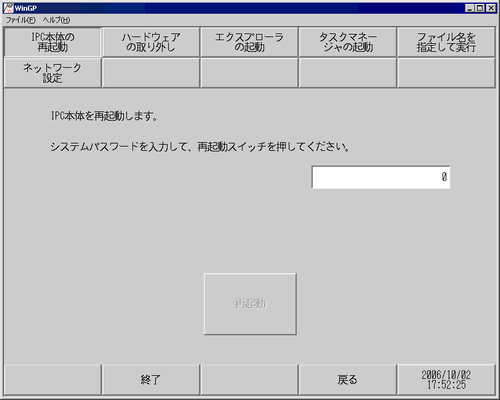Minimize the WinGP window
The image size is (500, 400).
click(470, 8)
